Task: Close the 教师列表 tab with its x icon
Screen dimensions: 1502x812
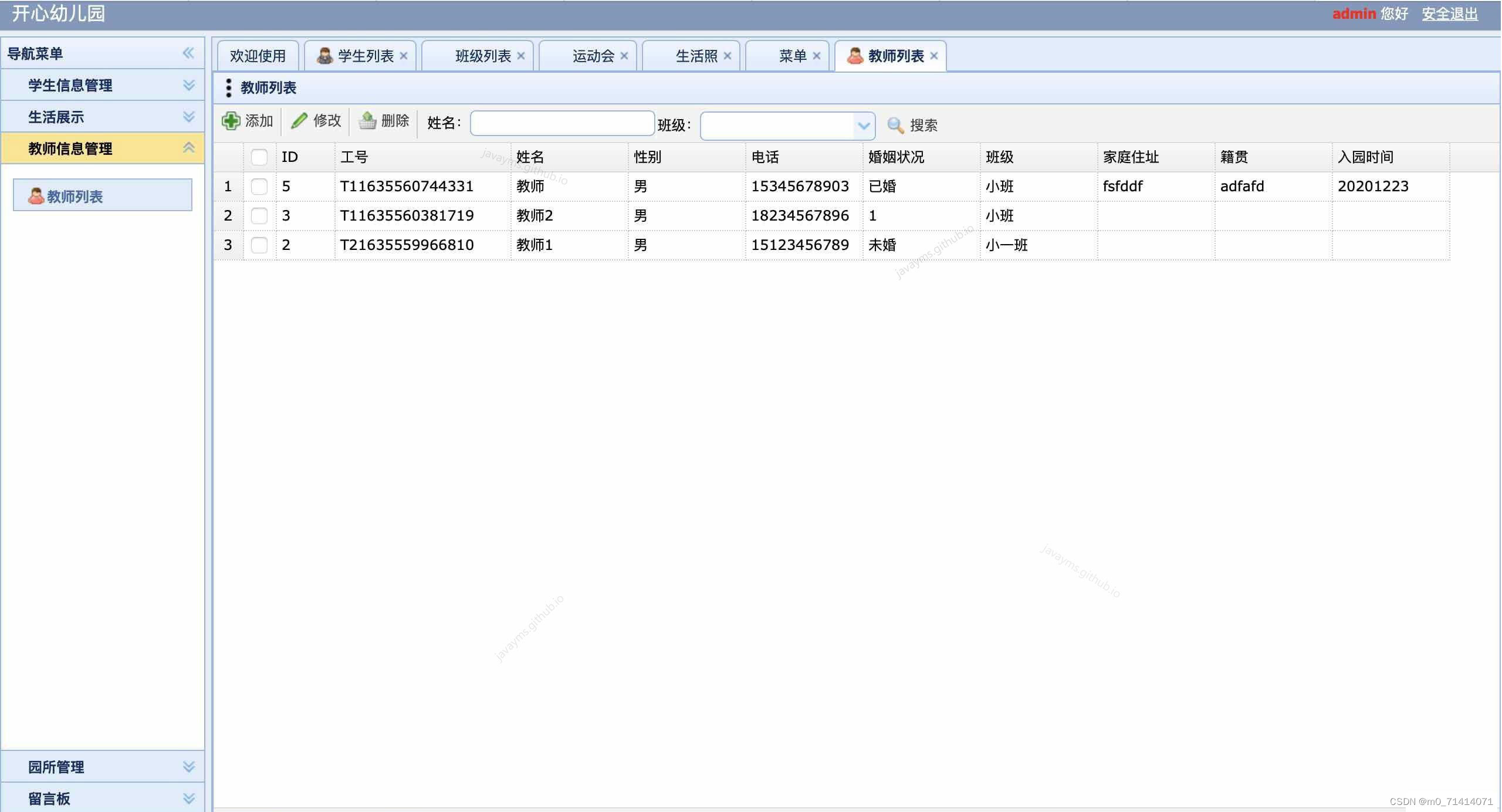Action: coord(934,56)
